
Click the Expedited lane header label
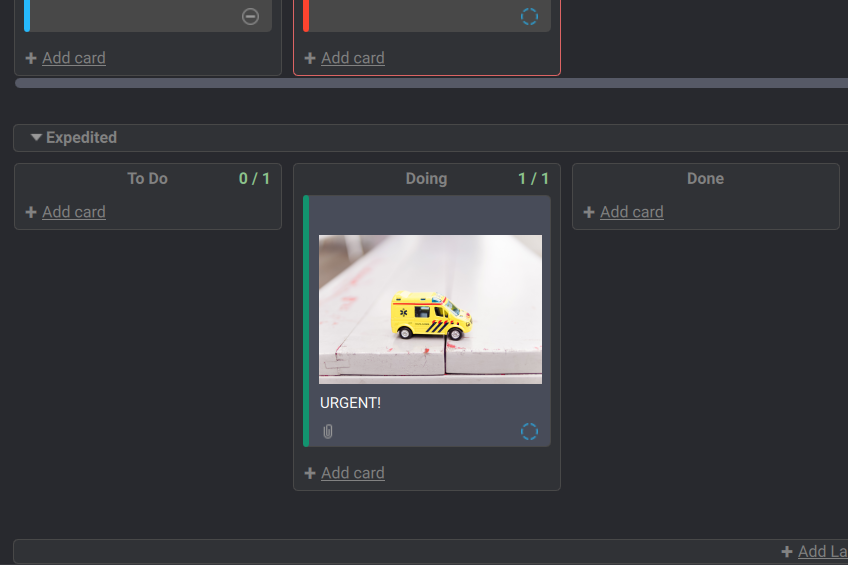click(81, 137)
